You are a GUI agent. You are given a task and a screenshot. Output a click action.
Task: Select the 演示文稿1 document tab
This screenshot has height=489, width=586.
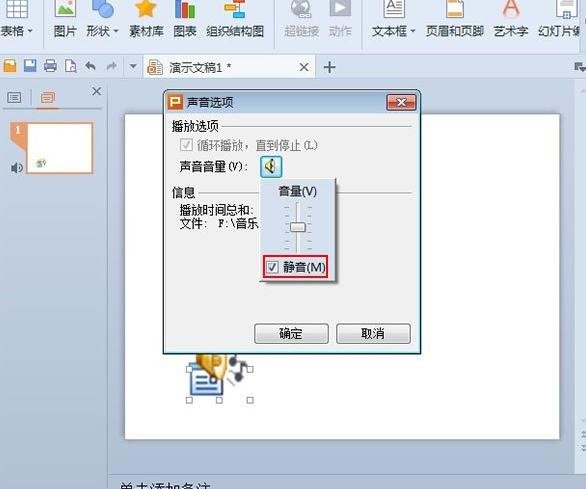tap(228, 67)
